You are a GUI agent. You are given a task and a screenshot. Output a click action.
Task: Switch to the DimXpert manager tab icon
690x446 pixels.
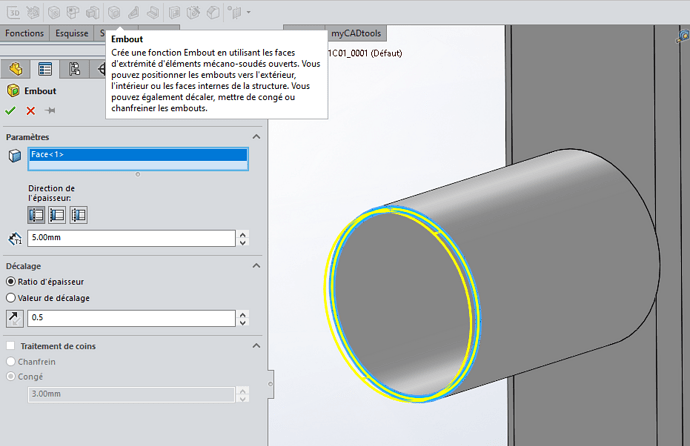tap(101, 69)
